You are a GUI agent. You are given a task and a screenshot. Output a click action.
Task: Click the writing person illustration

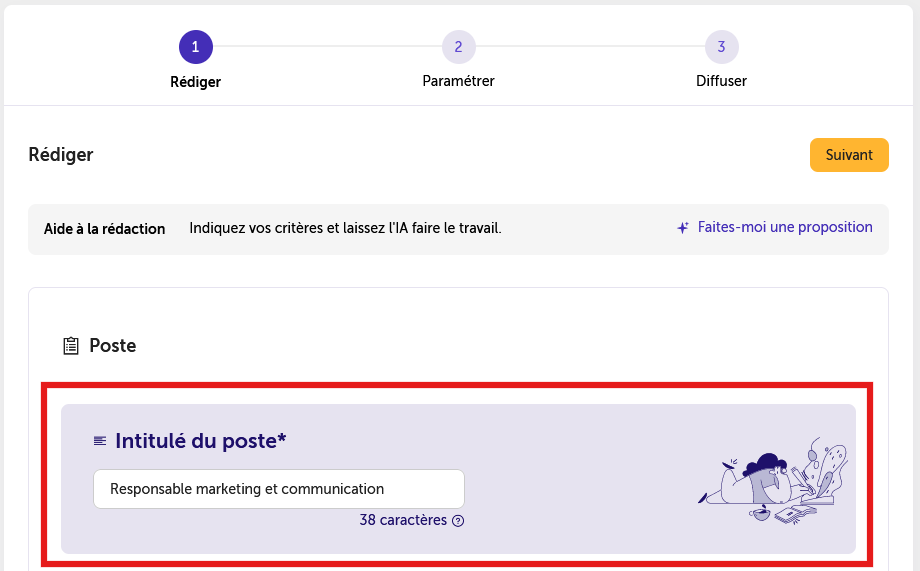773,480
